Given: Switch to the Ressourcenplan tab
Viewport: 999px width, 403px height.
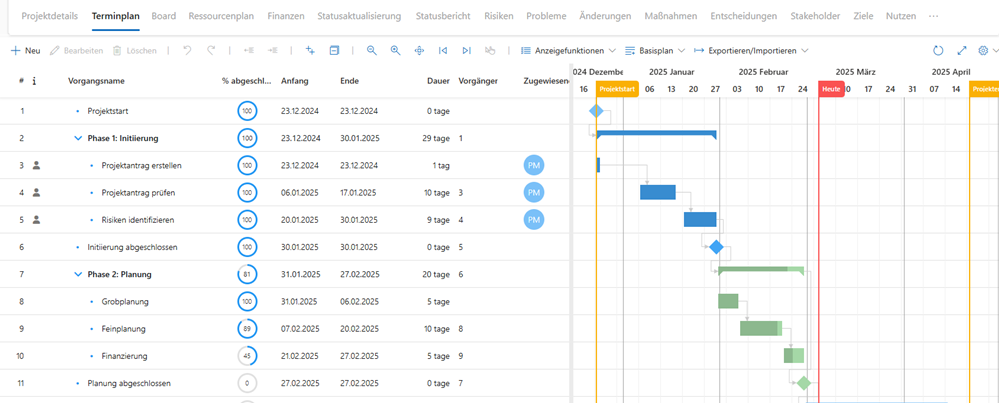Looking at the screenshot, I should tap(222, 16).
